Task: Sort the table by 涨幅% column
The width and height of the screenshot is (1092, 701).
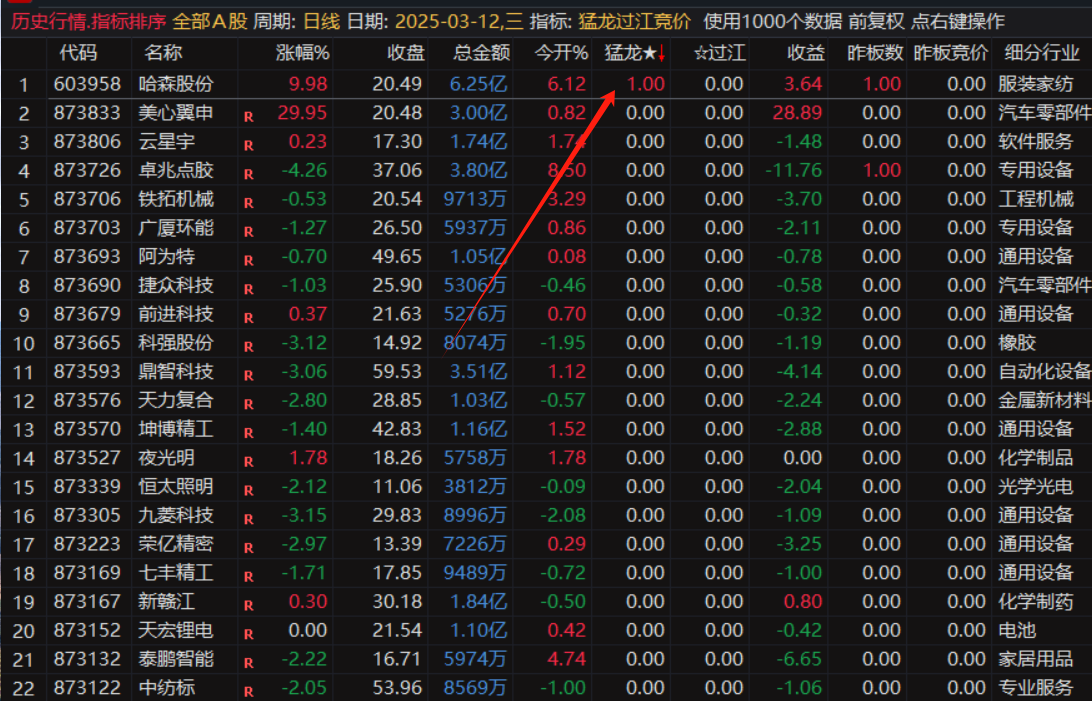Action: [x=302, y=53]
